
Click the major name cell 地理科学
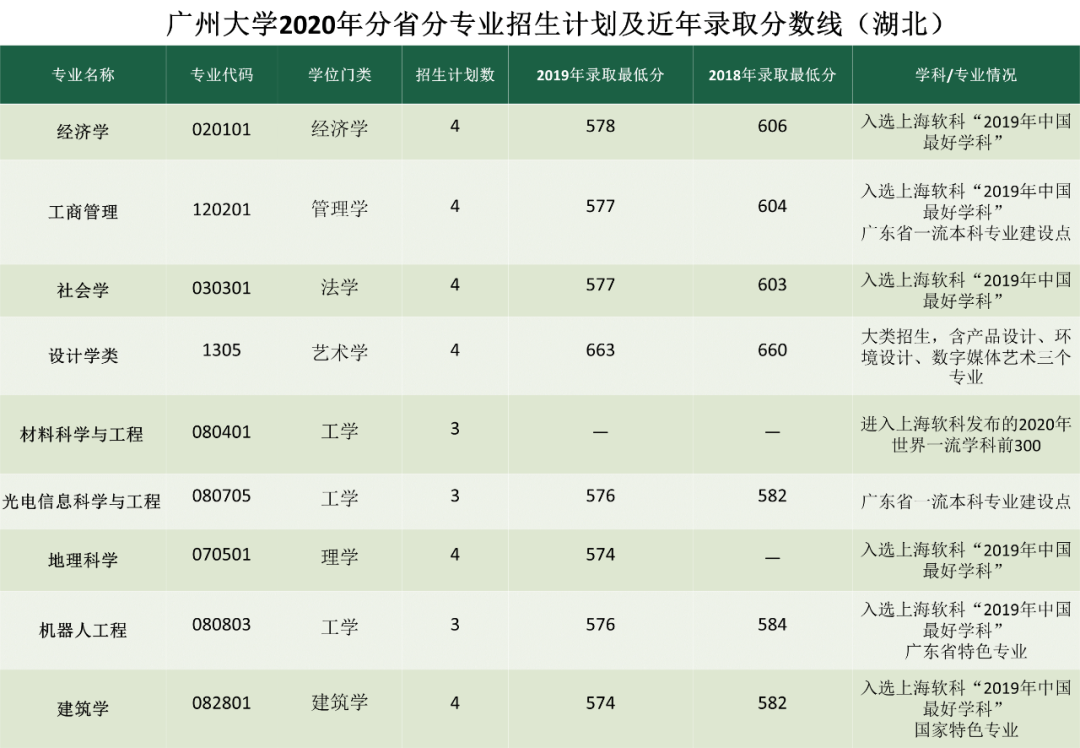pyautogui.click(x=83, y=560)
